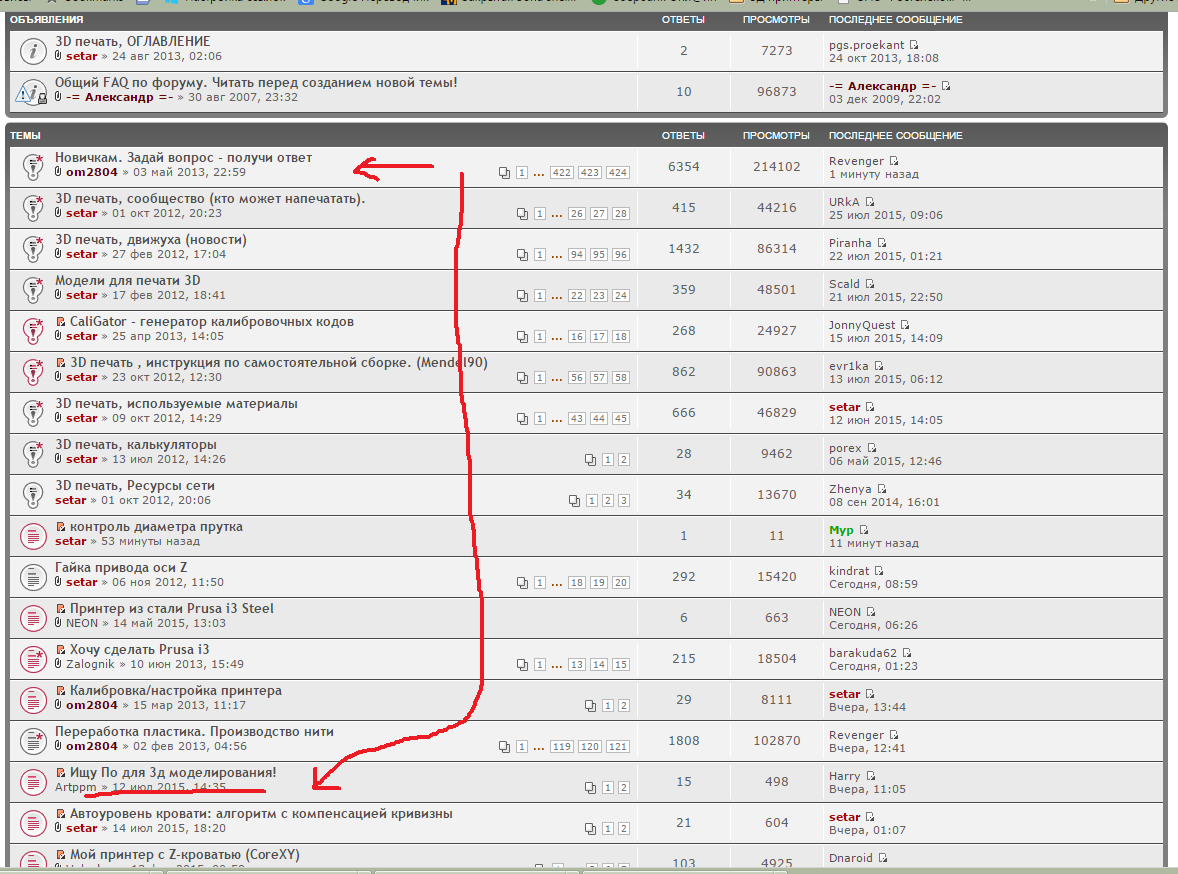Click the locked announcement icon for Общий FAQ
Viewport: 1178px width, 874px height.
32,92
